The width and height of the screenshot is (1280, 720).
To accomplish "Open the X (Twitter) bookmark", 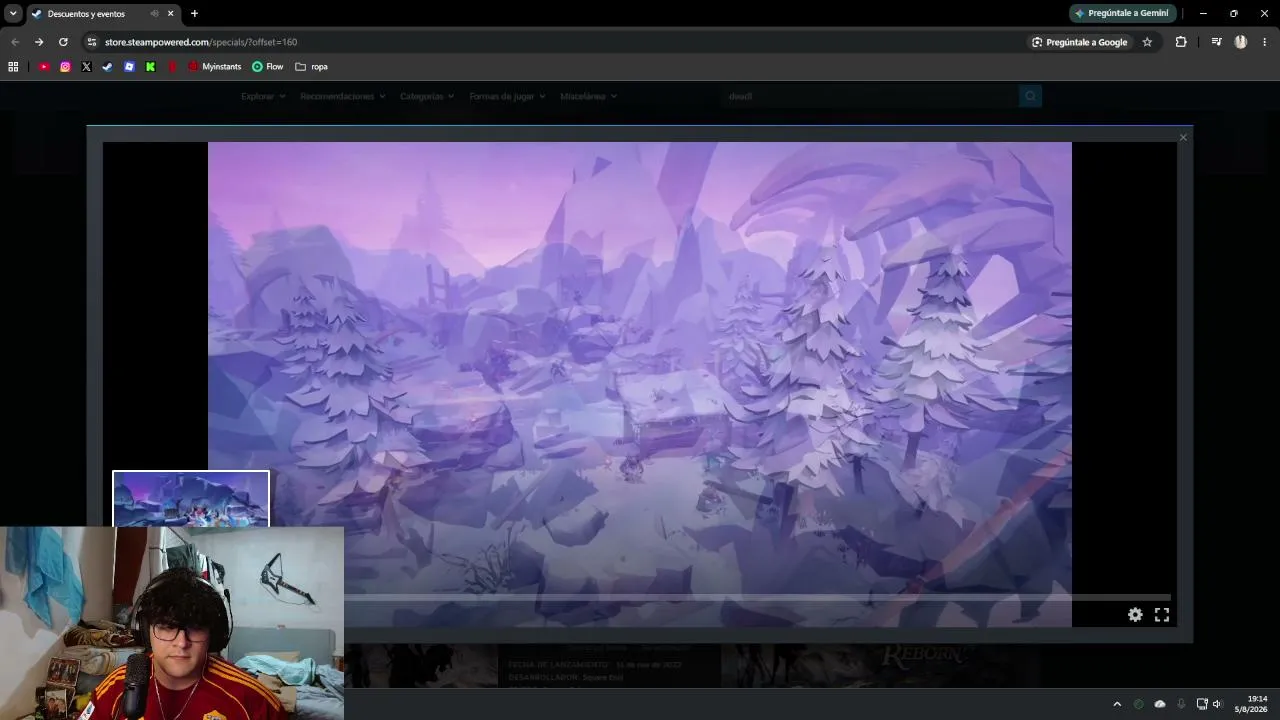I will point(86,67).
